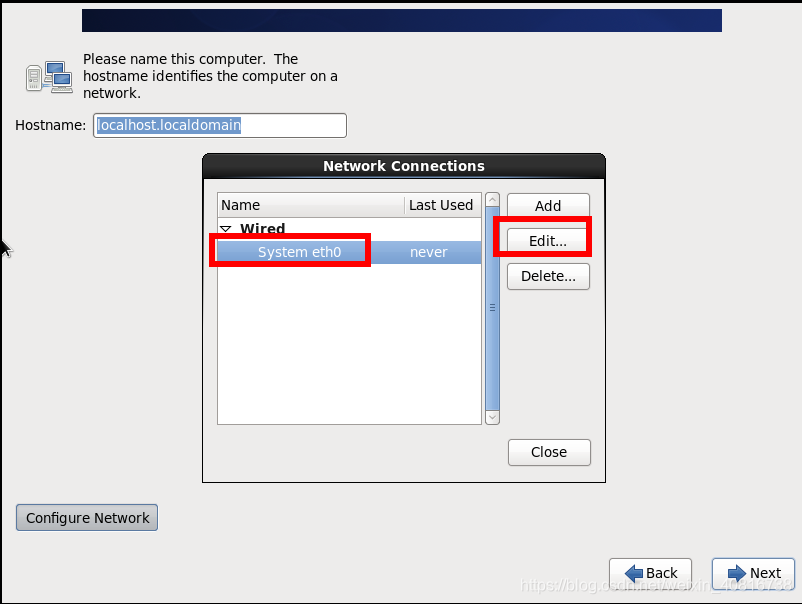Screen dimensions: 802x604
Task: Open the Edit... dialog for the connection
Action: tap(548, 241)
